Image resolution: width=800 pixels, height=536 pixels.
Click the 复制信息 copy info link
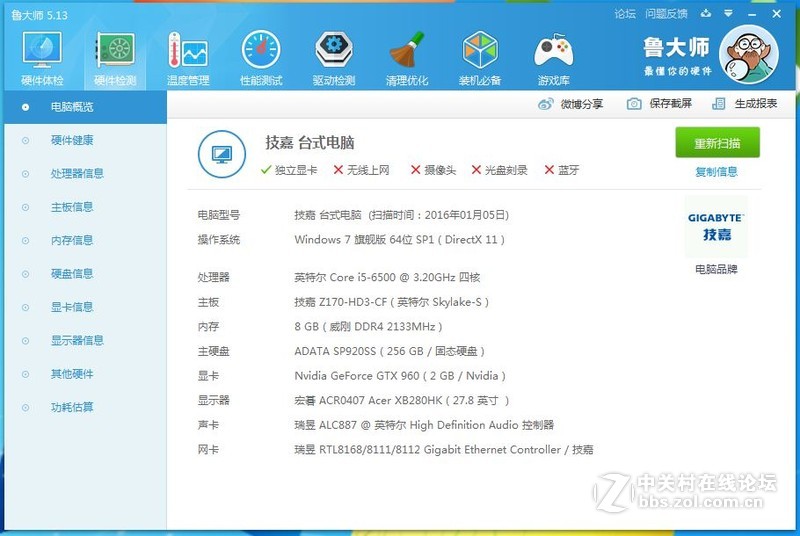[716, 171]
